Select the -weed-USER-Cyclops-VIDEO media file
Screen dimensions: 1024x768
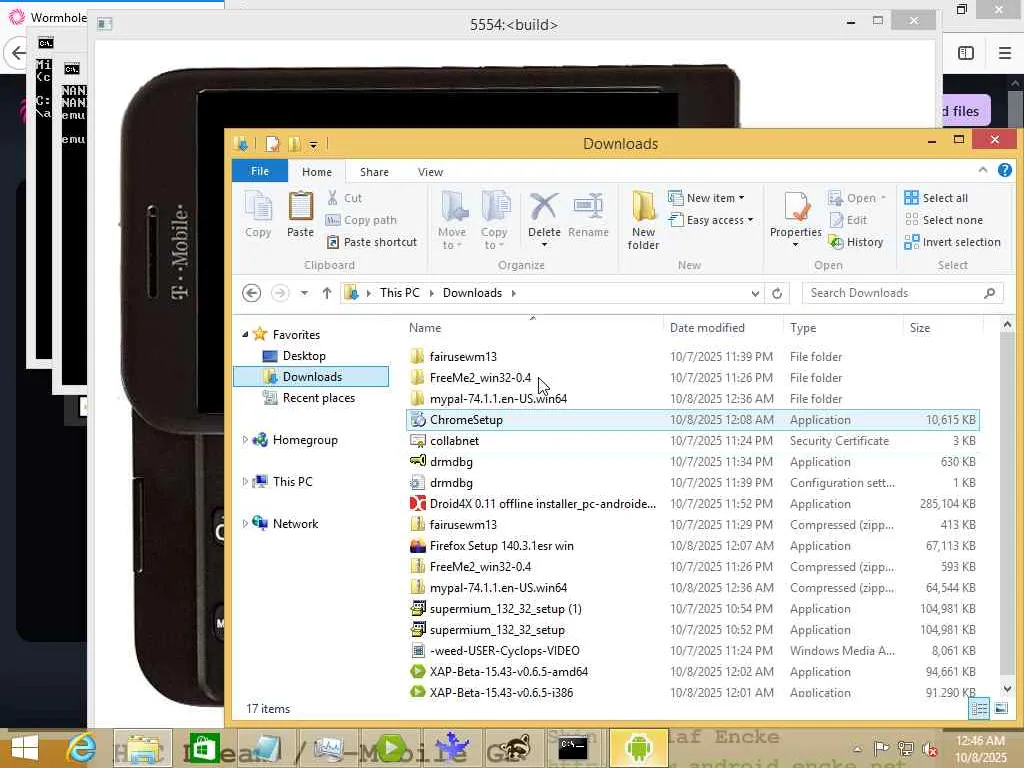692,650
